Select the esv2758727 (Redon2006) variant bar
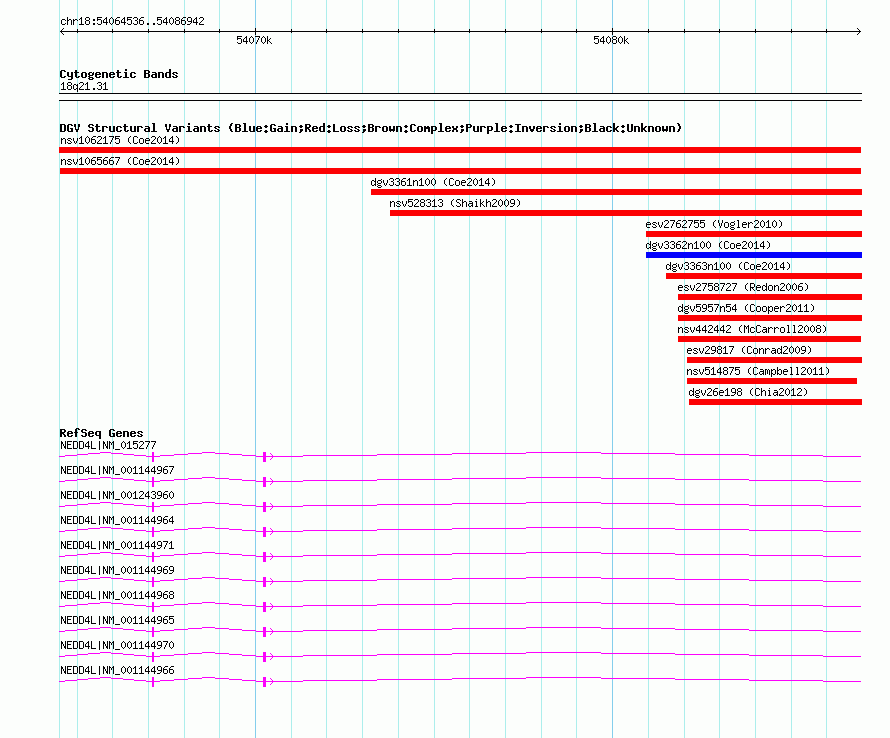The image size is (890, 738). (x=770, y=297)
